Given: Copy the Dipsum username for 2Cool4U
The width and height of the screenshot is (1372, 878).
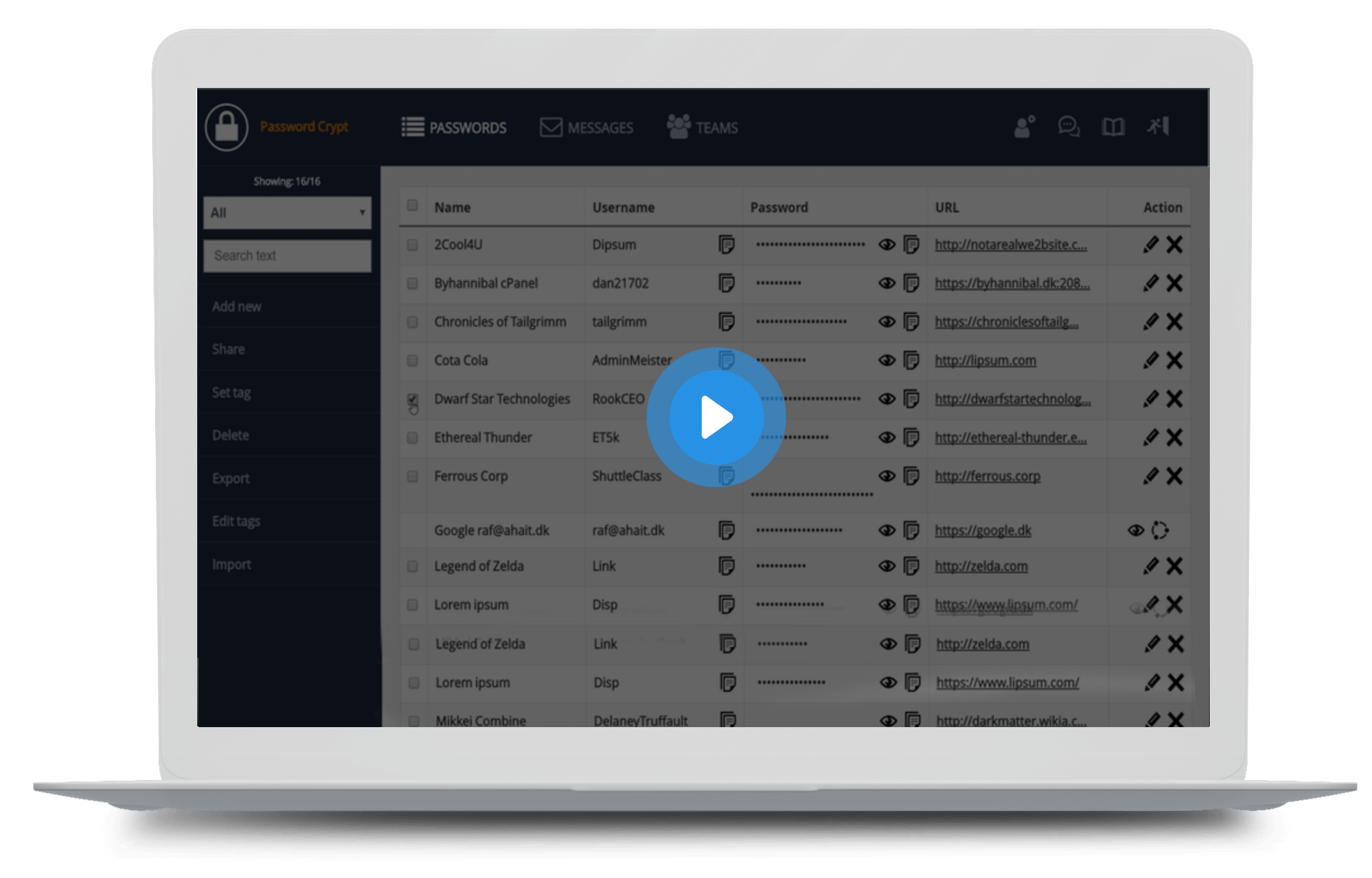Looking at the screenshot, I should 726,245.
